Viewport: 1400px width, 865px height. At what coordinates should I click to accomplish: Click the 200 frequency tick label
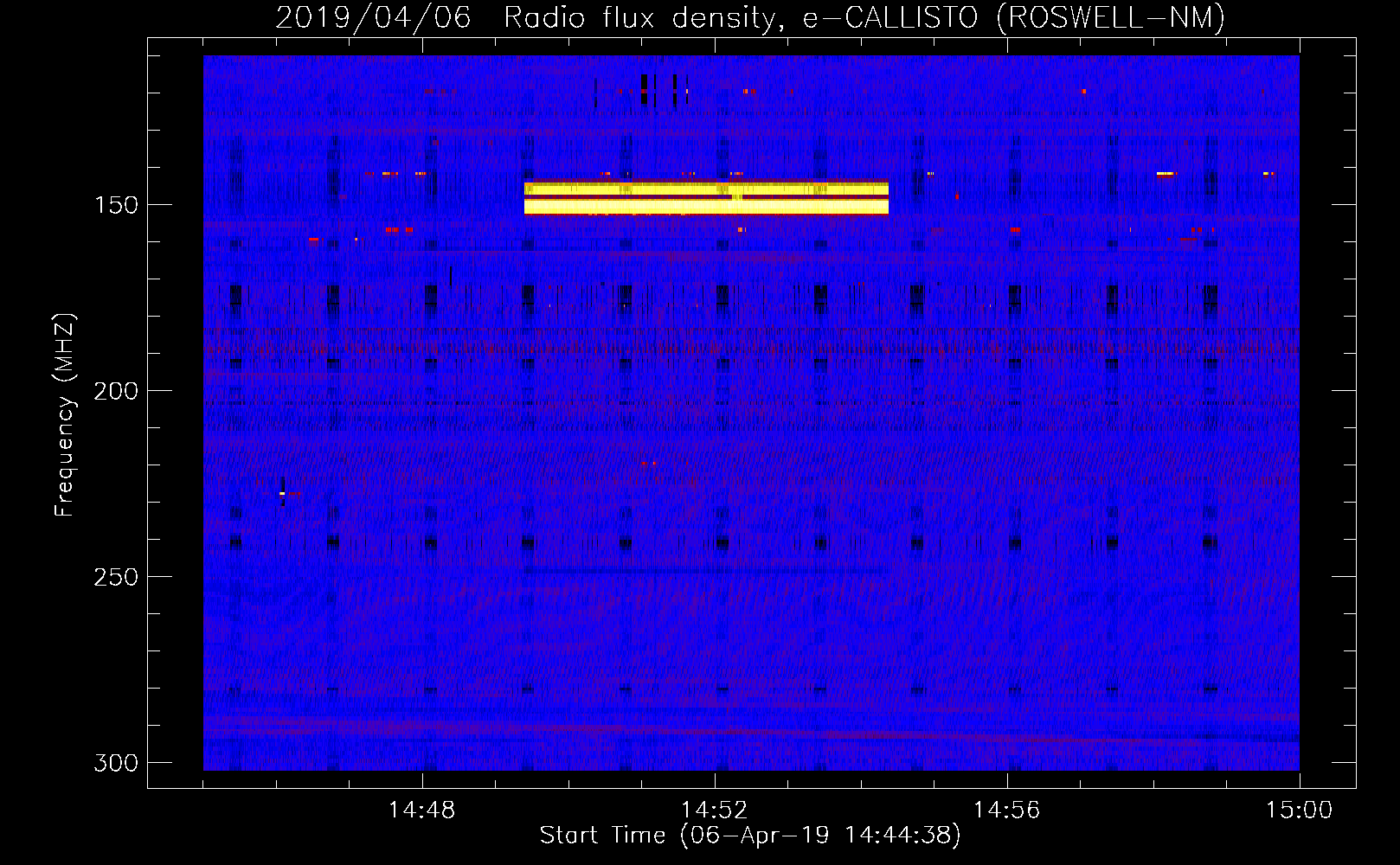click(x=116, y=391)
